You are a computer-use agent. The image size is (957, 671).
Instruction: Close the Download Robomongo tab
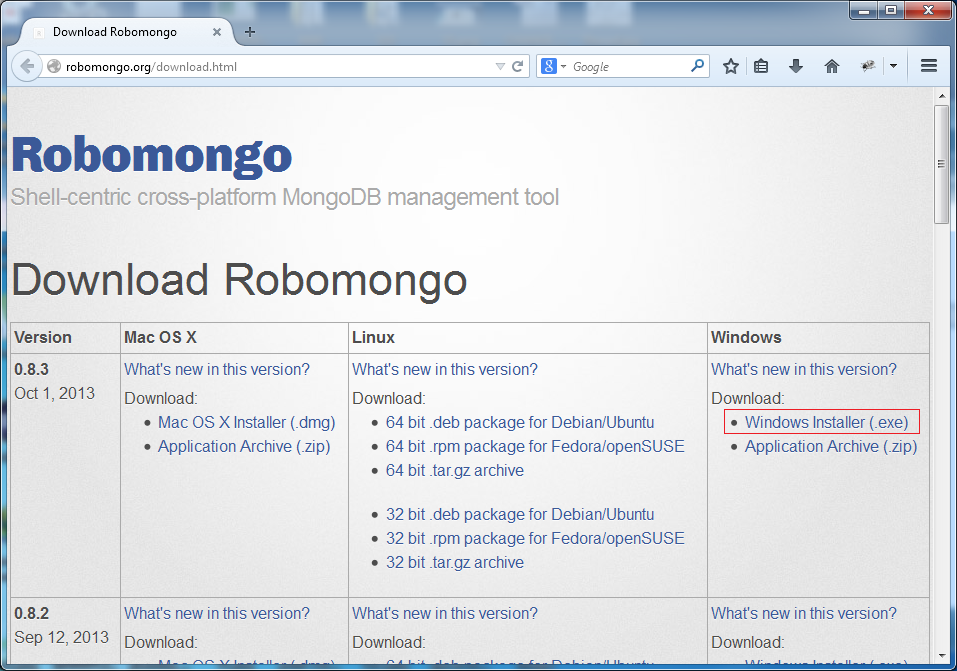coord(217,32)
